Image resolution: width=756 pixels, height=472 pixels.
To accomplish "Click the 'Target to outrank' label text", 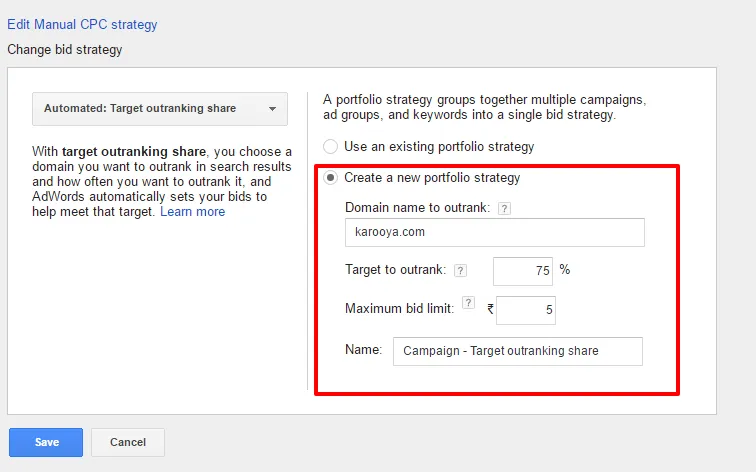I will [x=396, y=270].
